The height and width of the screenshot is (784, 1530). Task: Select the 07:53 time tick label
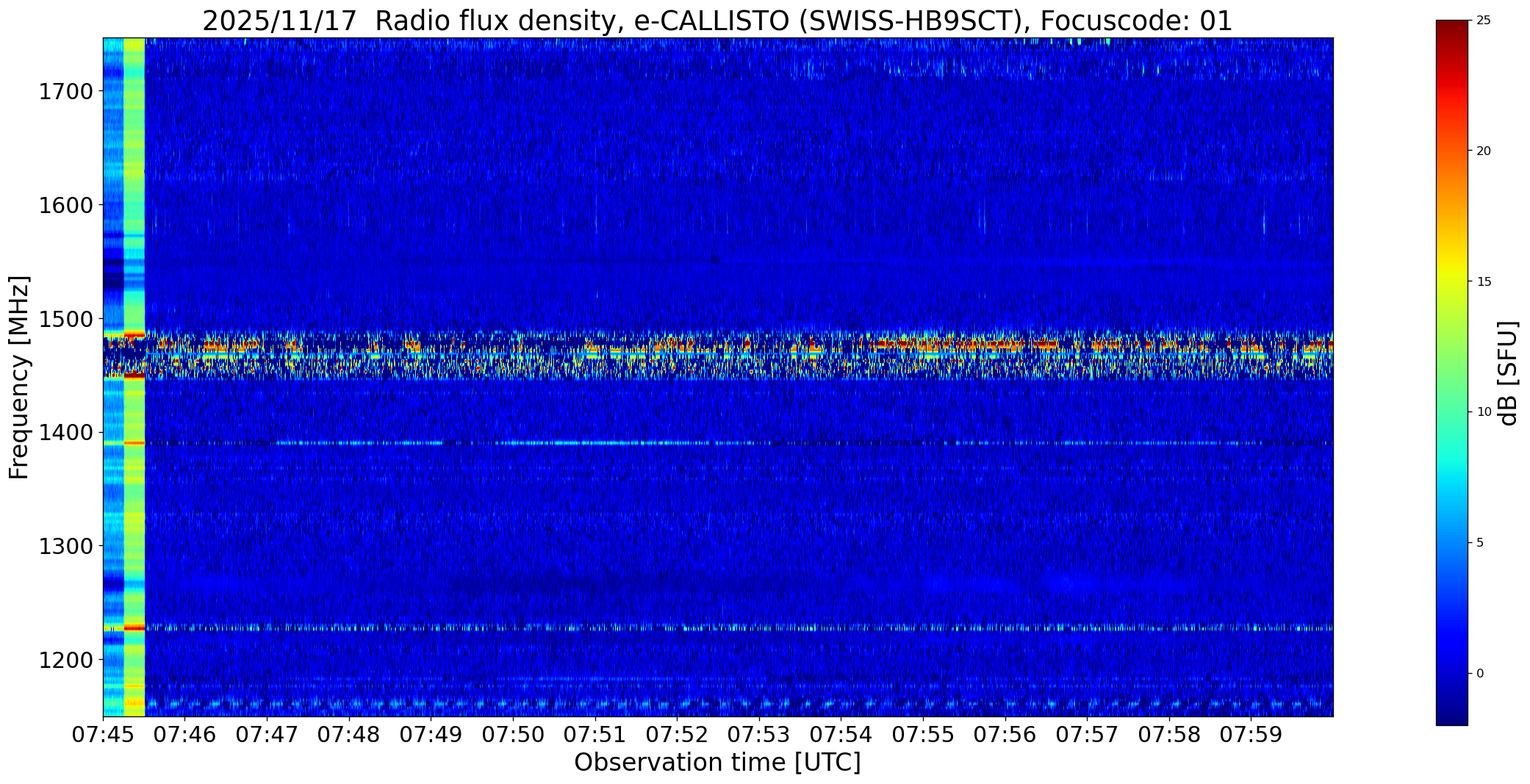(759, 735)
